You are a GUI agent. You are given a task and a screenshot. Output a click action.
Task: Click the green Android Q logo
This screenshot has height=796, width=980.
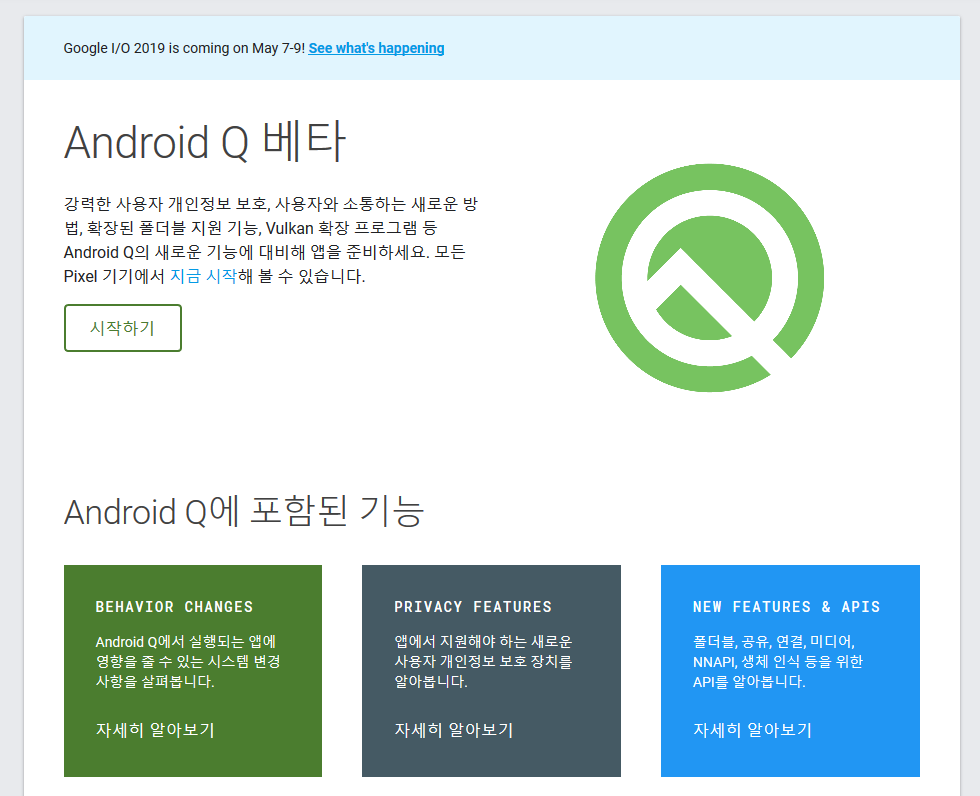(x=709, y=278)
